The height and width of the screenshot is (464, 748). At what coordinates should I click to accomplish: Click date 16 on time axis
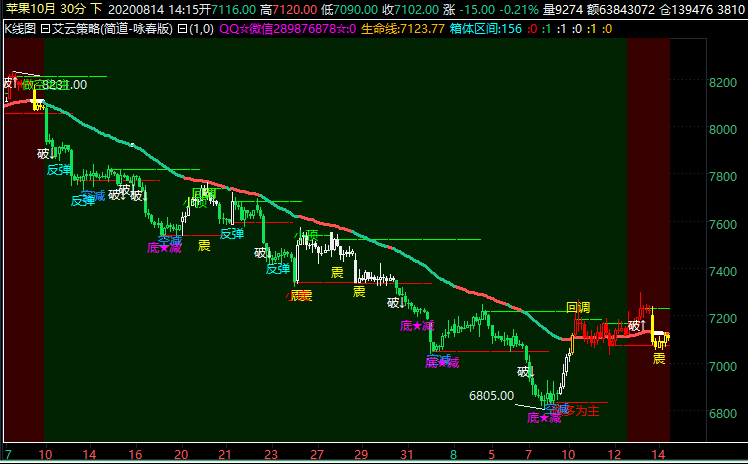(x=135, y=454)
